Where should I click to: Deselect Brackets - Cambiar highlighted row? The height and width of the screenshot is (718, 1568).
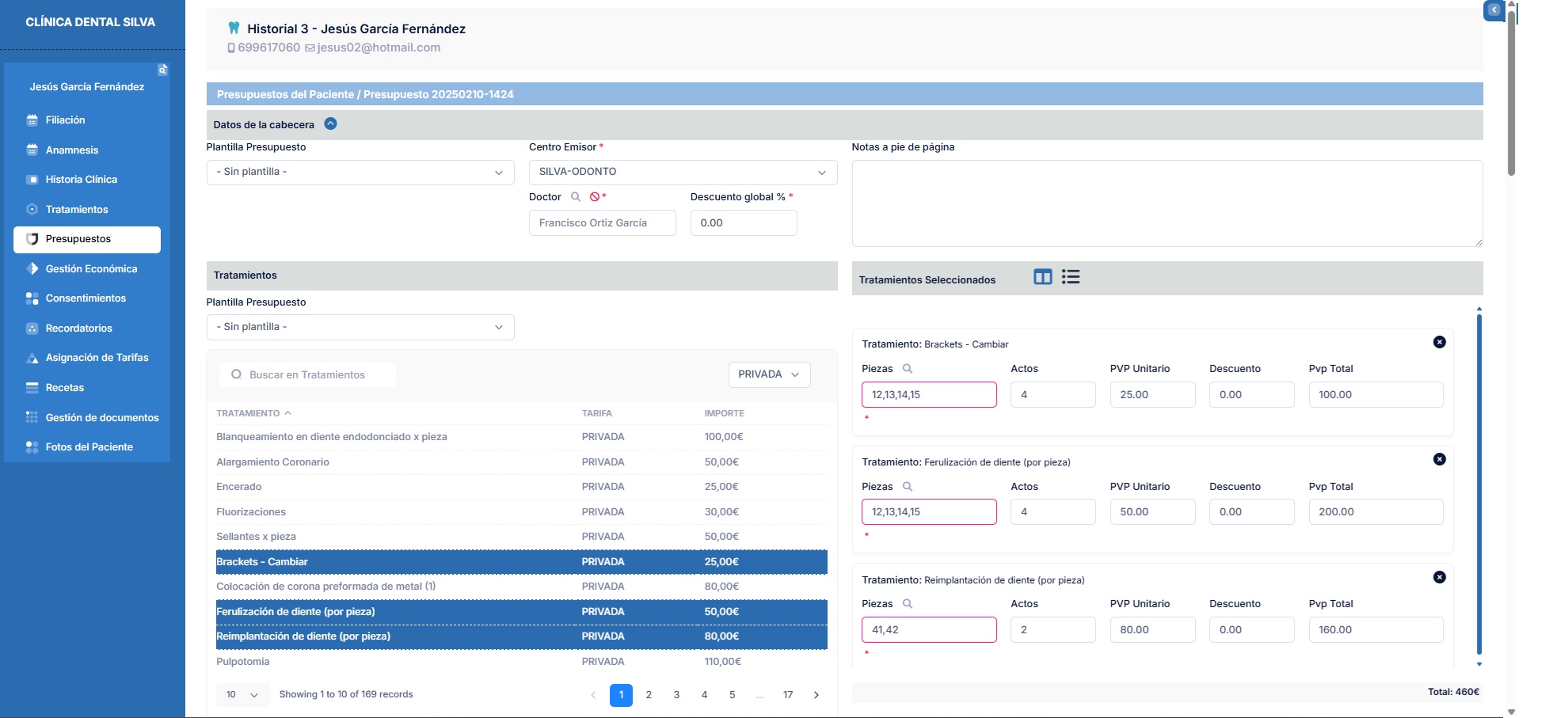(522, 562)
